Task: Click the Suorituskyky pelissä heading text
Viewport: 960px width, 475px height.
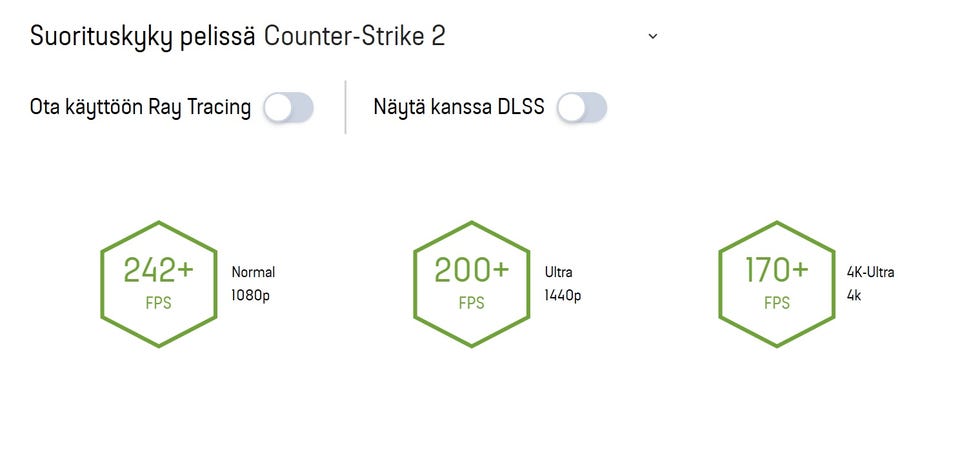Action: tap(144, 37)
